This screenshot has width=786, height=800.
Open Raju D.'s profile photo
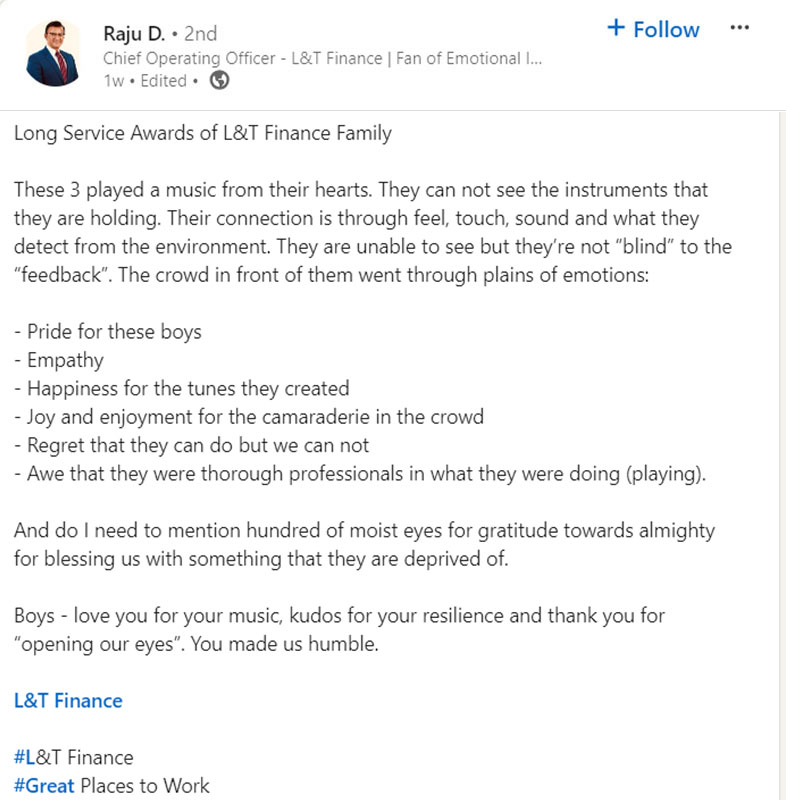click(x=53, y=53)
